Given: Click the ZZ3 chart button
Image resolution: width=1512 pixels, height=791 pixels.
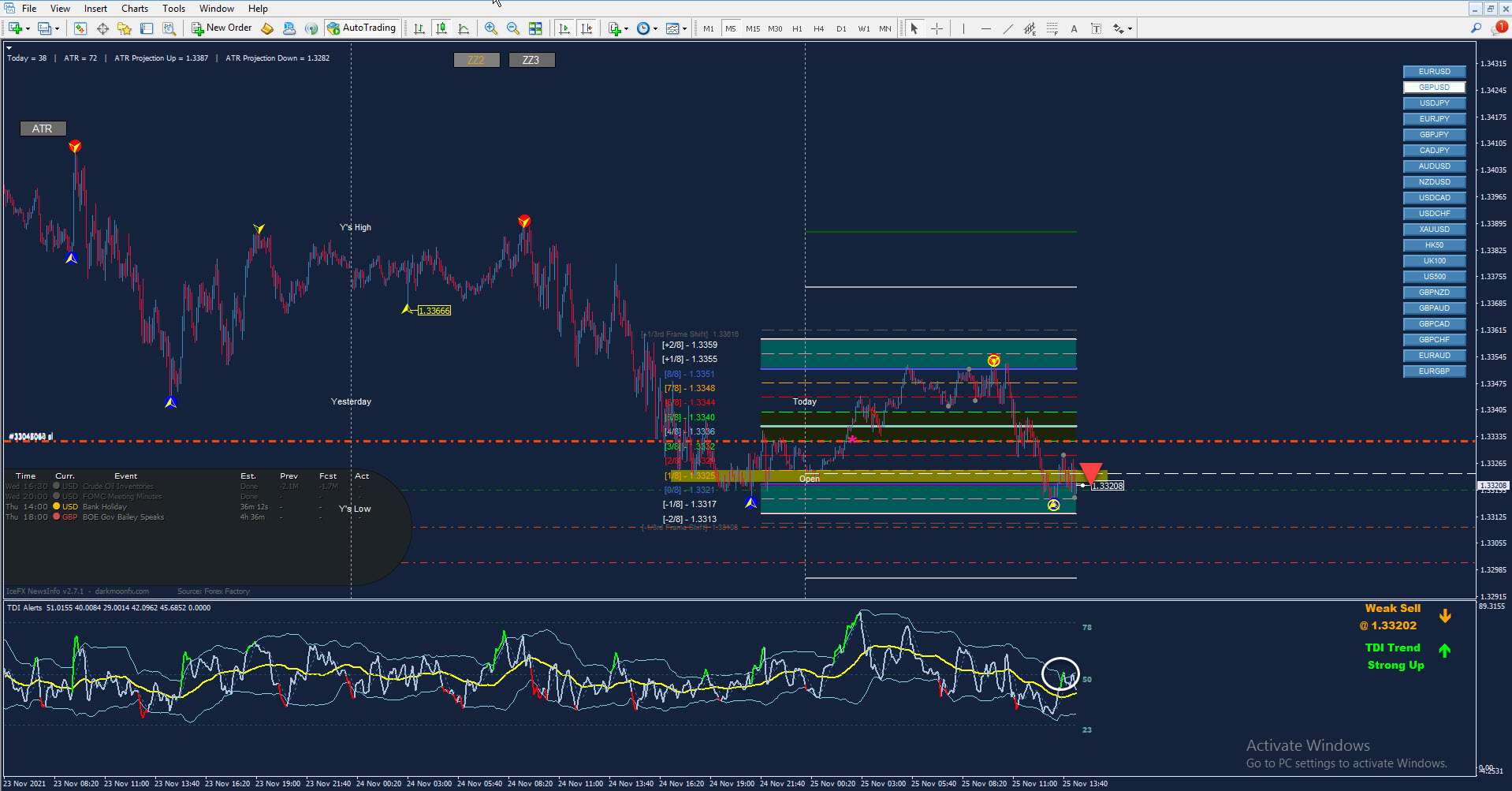Looking at the screenshot, I should pos(531,60).
